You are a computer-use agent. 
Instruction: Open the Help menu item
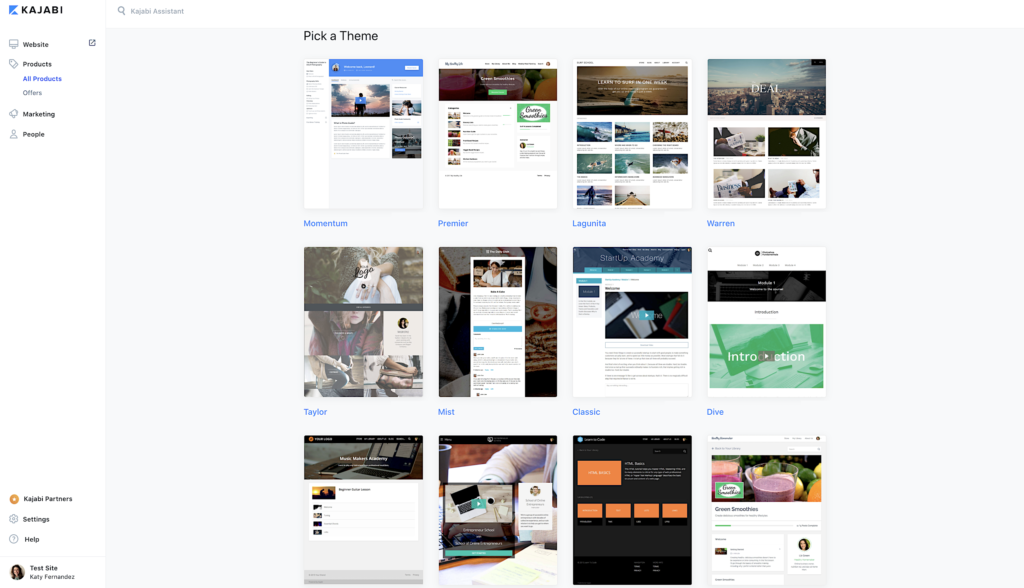[x=32, y=540]
